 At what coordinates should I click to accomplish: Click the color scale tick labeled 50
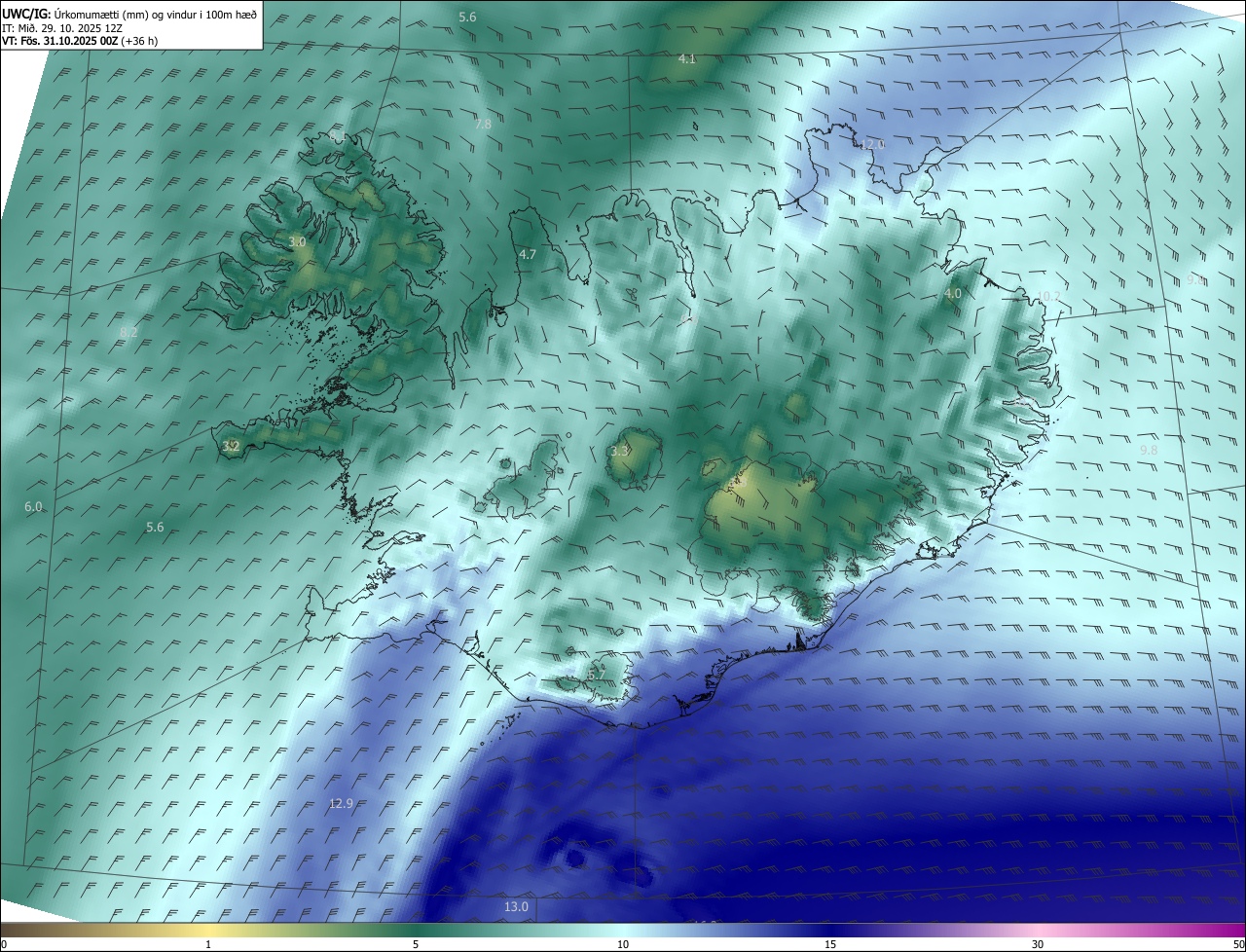[1238, 944]
